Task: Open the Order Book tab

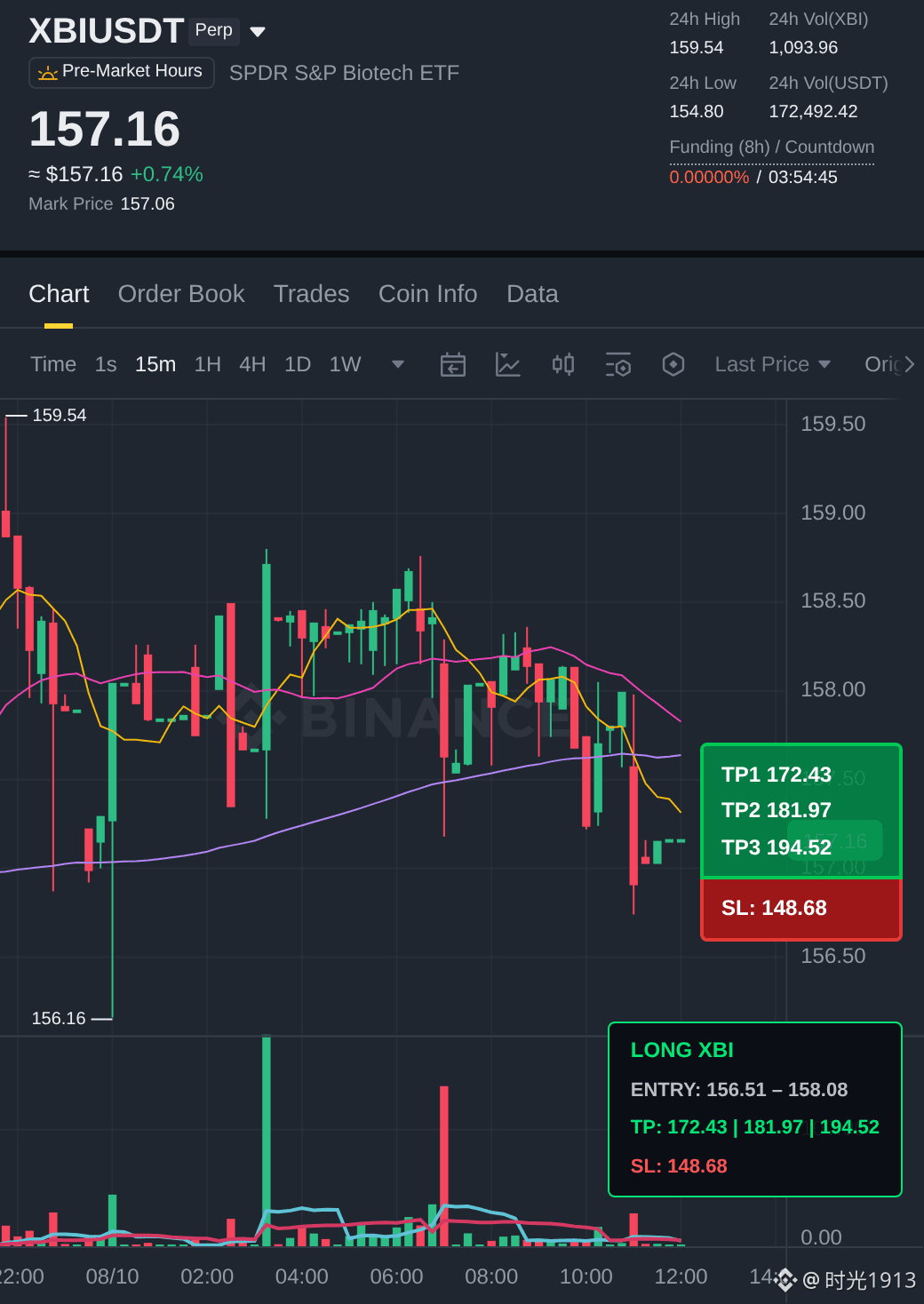Action: [181, 294]
